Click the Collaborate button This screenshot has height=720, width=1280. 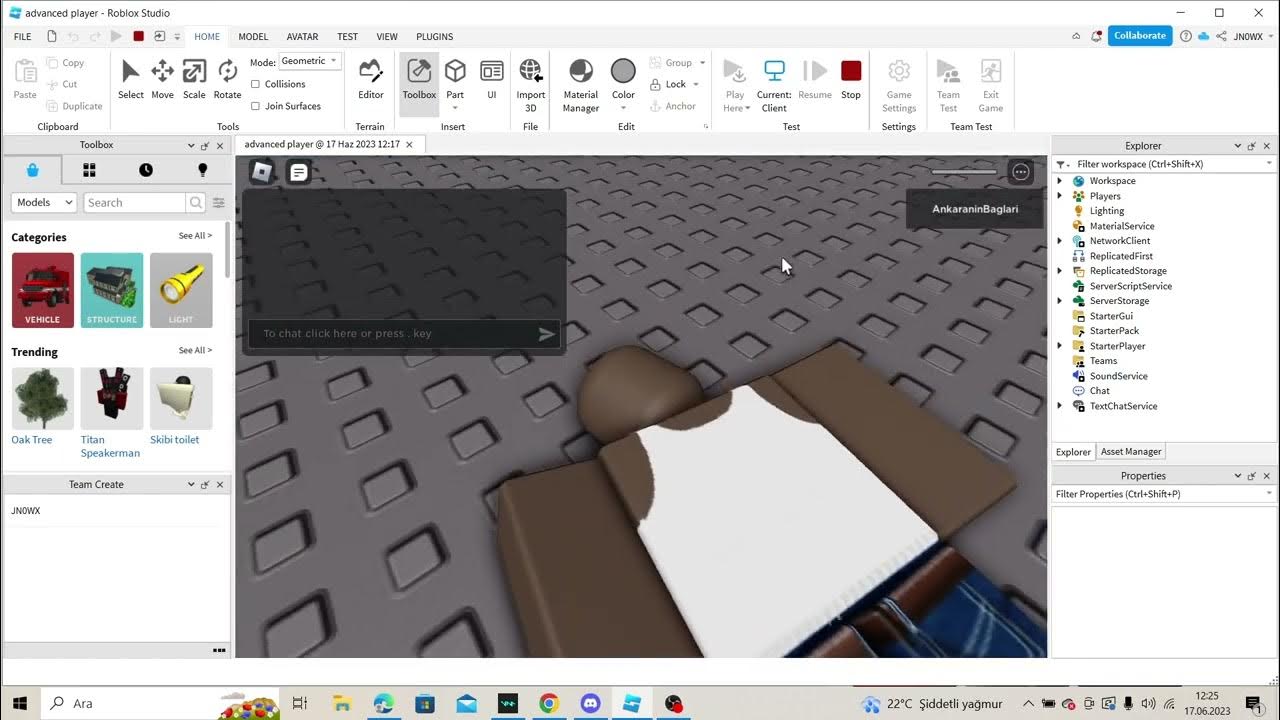coord(1140,35)
